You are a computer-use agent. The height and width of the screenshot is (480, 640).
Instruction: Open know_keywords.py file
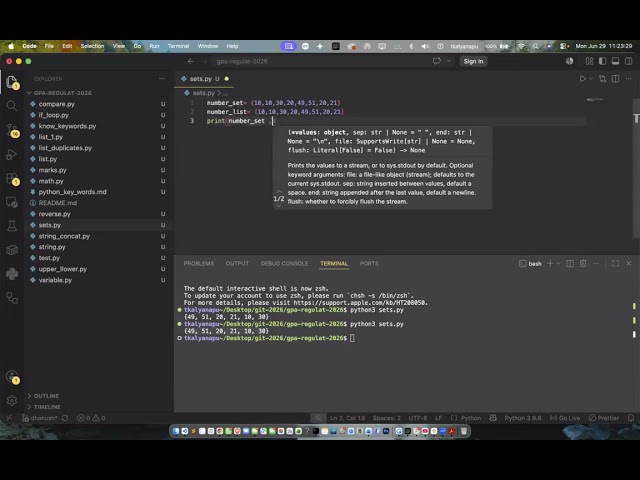point(99,126)
